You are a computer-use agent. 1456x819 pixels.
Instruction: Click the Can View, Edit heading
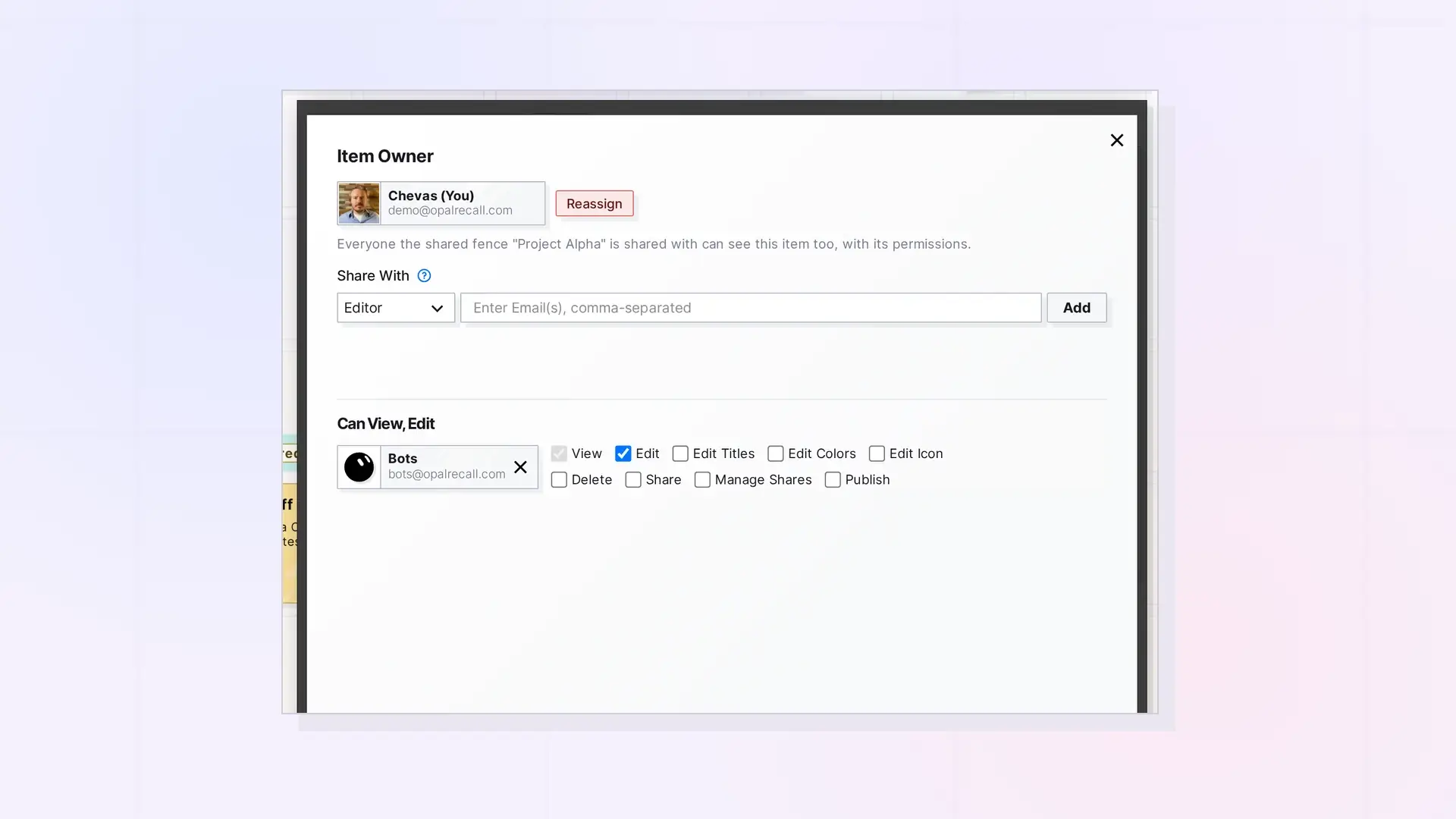pos(386,424)
